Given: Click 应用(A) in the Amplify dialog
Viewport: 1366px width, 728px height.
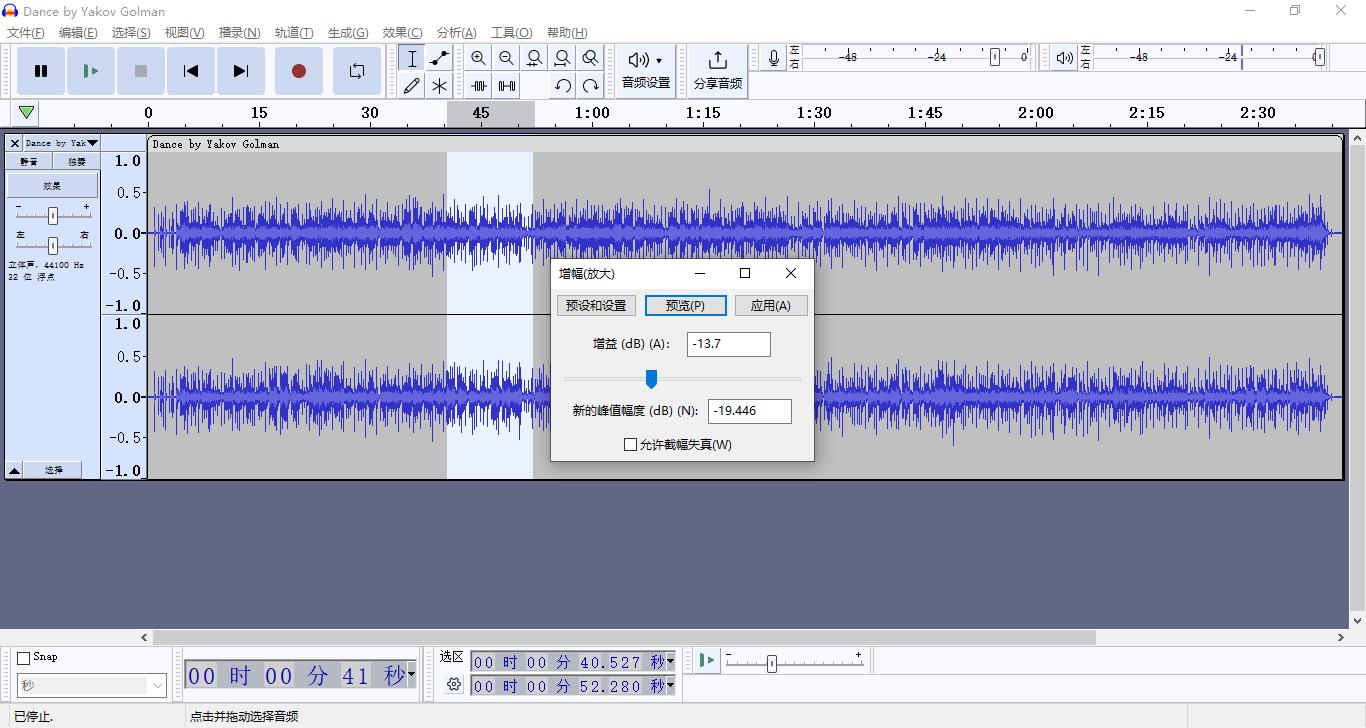Looking at the screenshot, I should click(771, 305).
